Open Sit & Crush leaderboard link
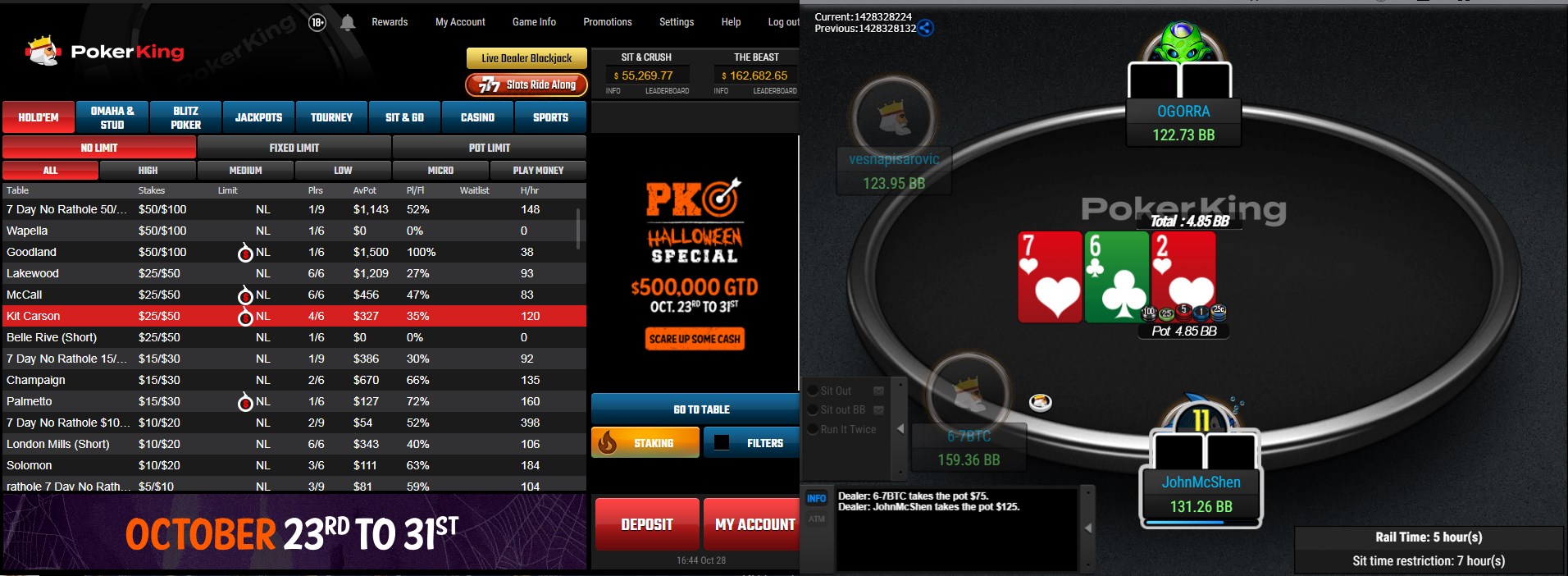1568x576 pixels. (x=667, y=91)
